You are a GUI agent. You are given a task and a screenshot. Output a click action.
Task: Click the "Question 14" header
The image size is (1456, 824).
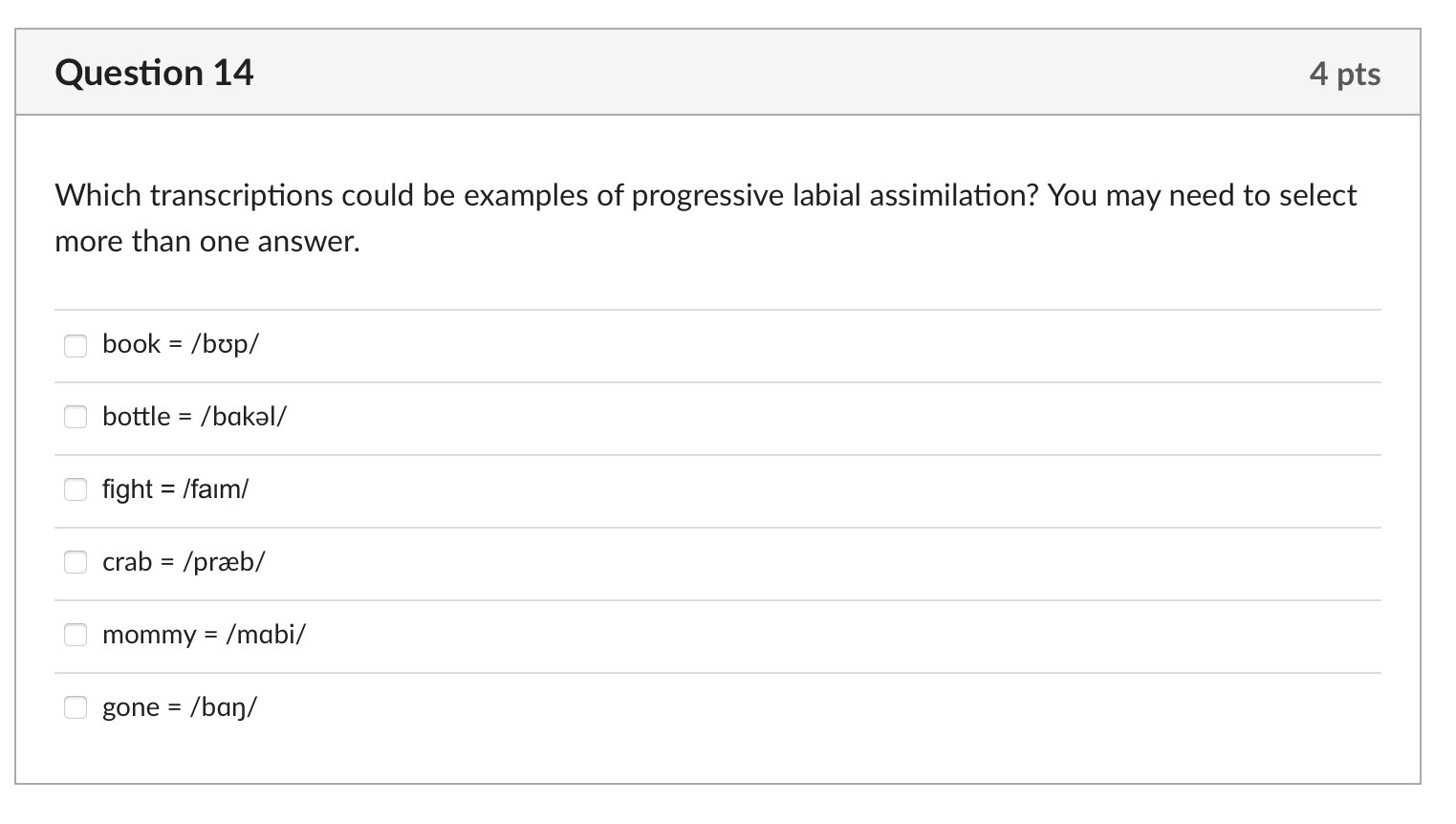click(154, 72)
